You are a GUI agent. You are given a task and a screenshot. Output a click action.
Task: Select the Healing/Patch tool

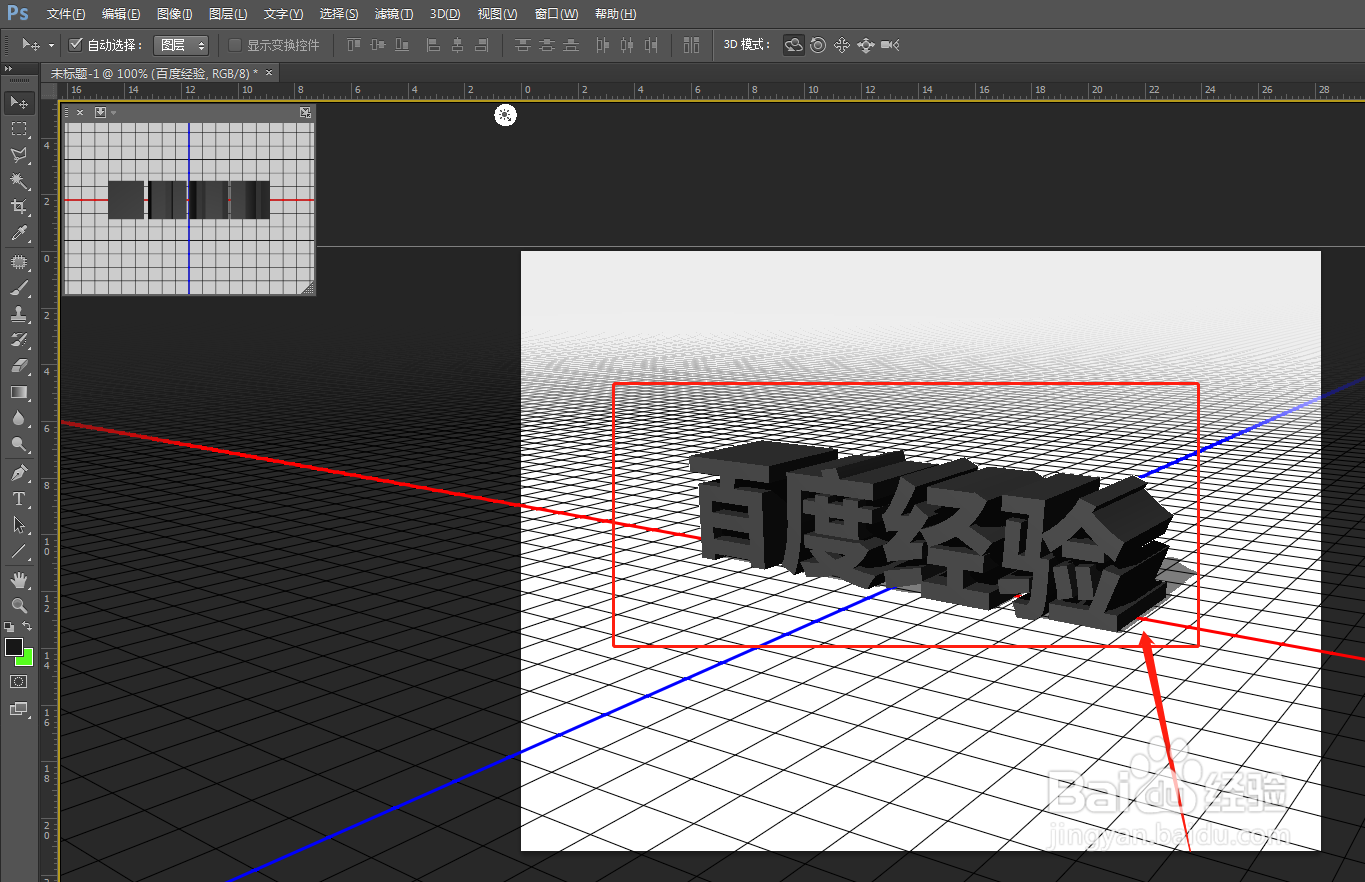click(x=19, y=263)
